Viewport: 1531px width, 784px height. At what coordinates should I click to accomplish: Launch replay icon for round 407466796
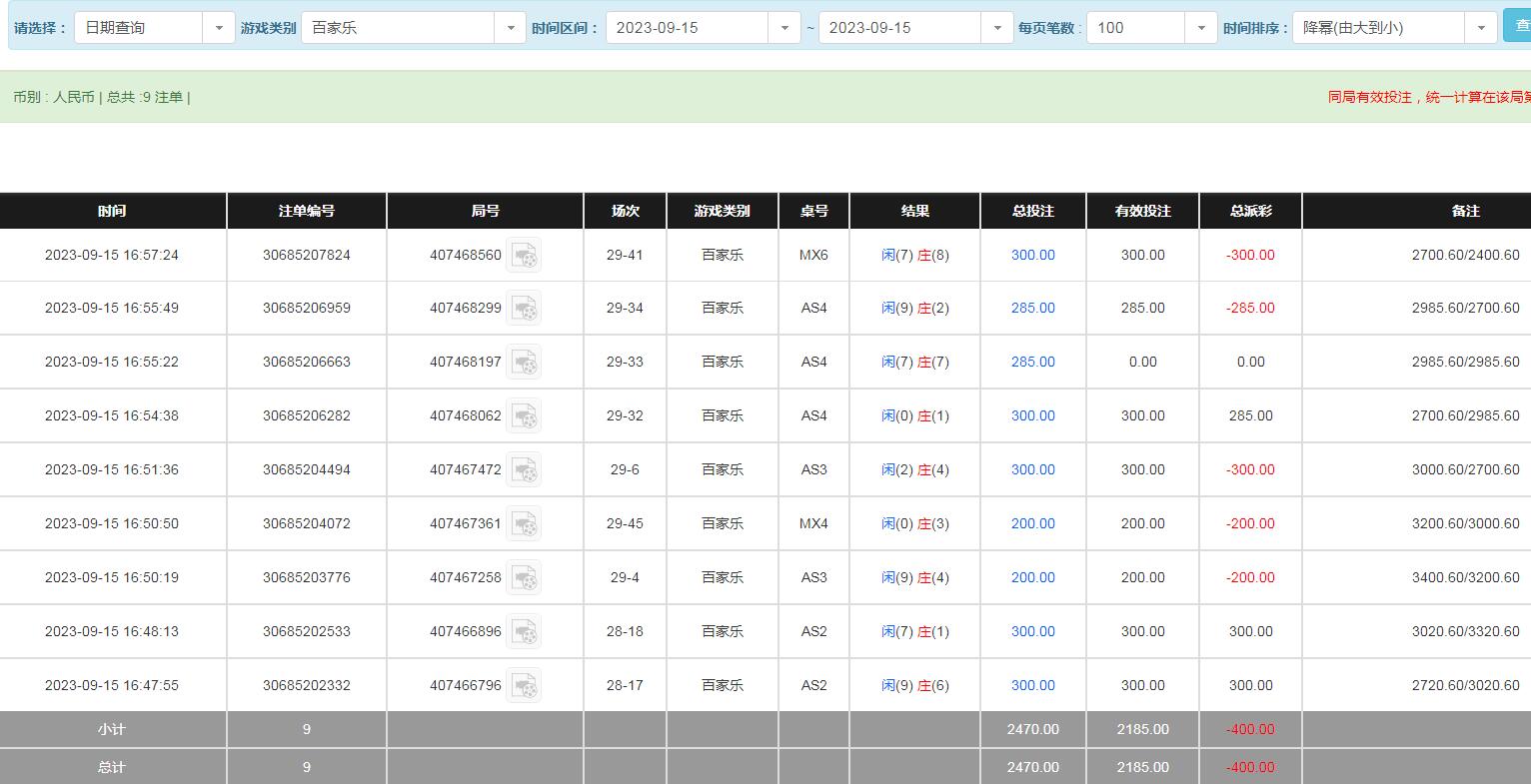click(x=524, y=686)
